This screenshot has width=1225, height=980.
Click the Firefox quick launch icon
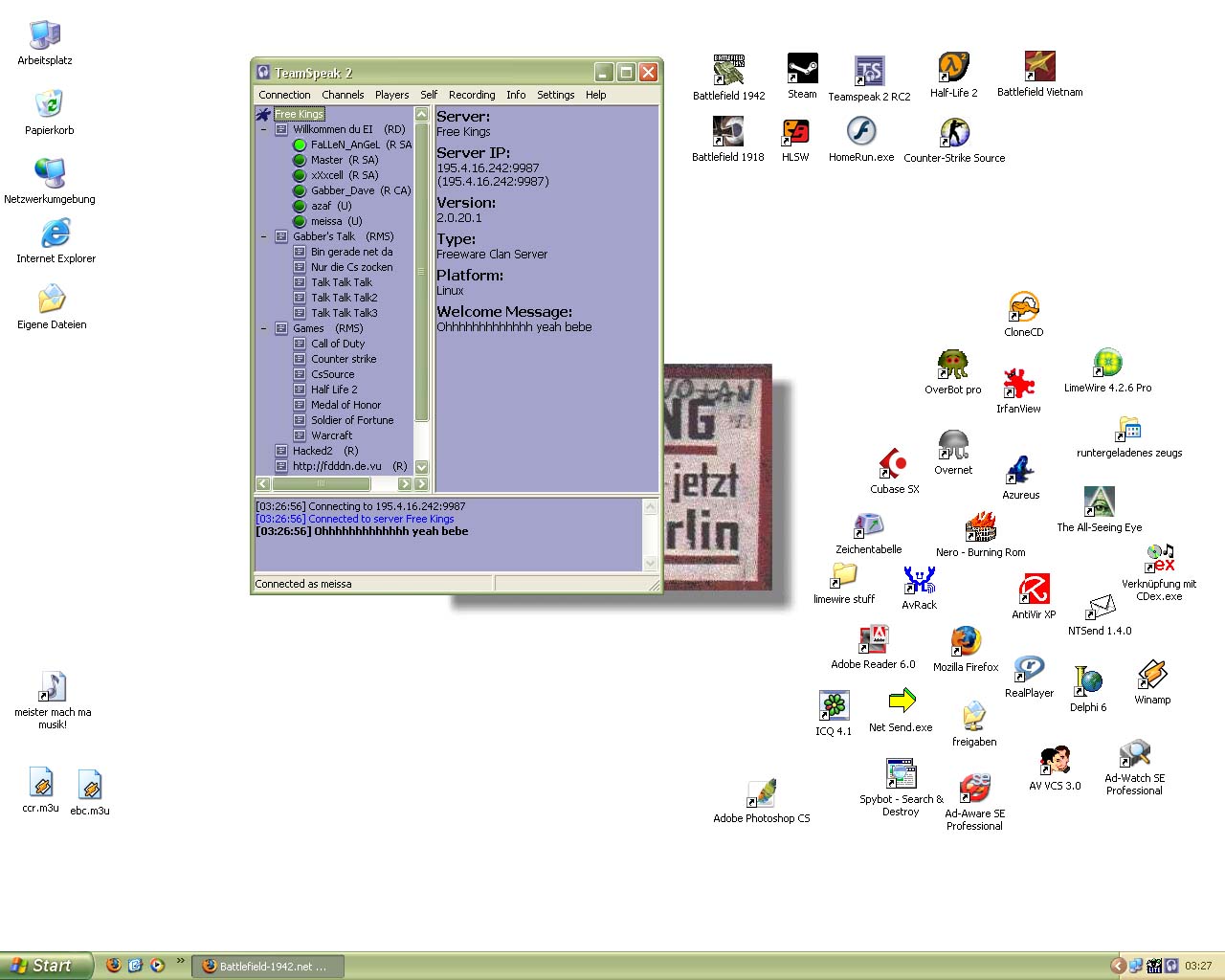tap(113, 966)
